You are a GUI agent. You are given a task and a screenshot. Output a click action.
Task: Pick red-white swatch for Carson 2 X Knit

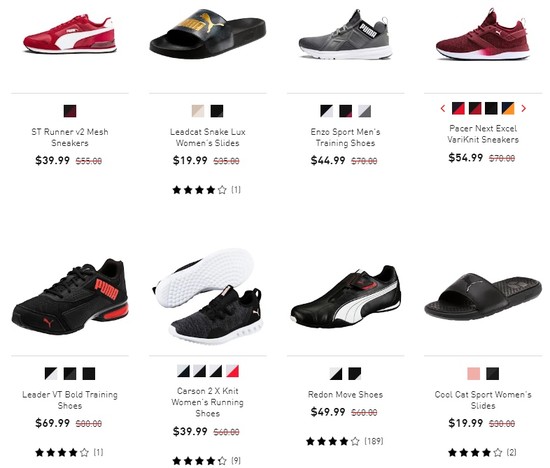point(232,371)
